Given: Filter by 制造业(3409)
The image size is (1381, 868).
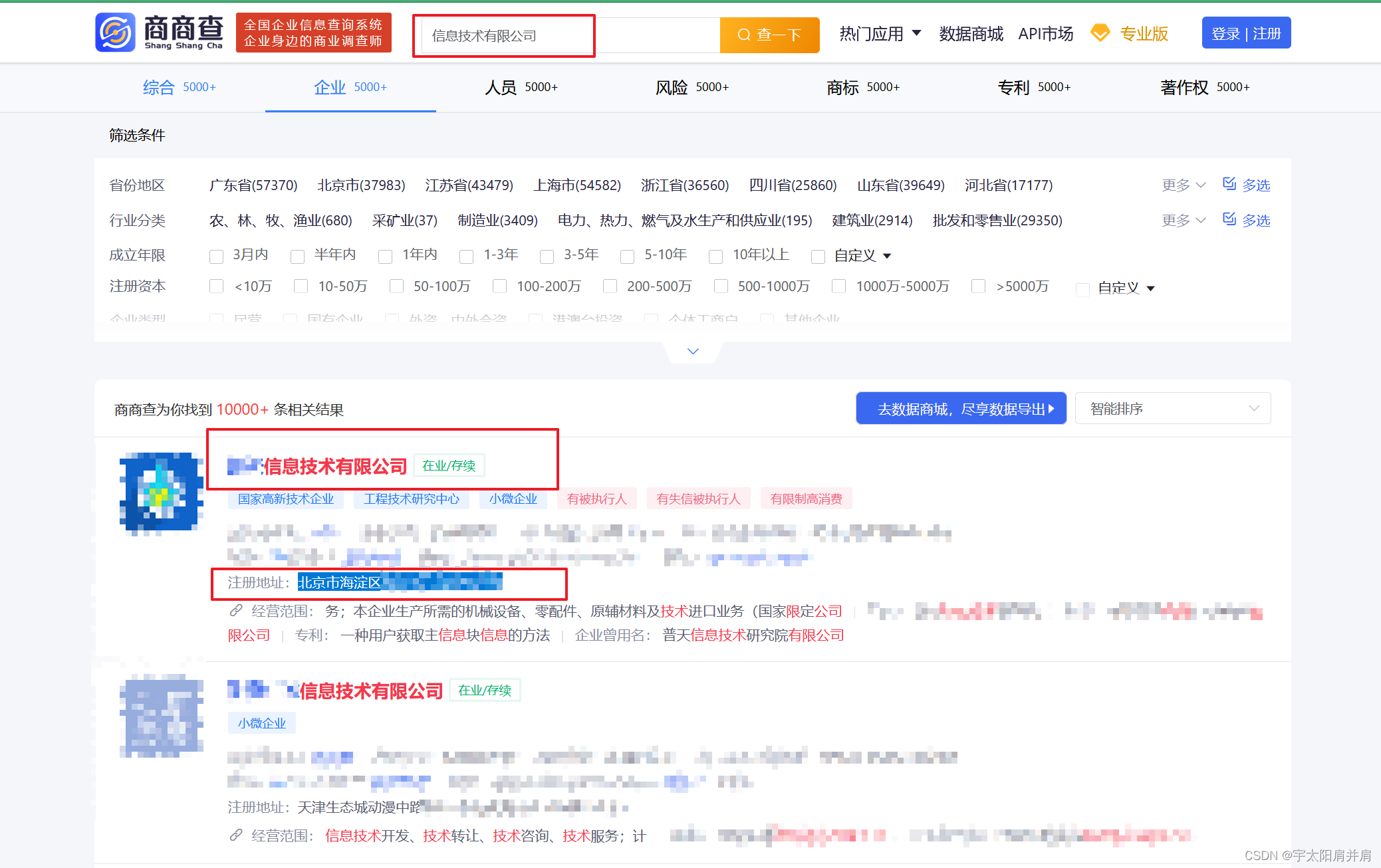Looking at the screenshot, I should (x=498, y=220).
